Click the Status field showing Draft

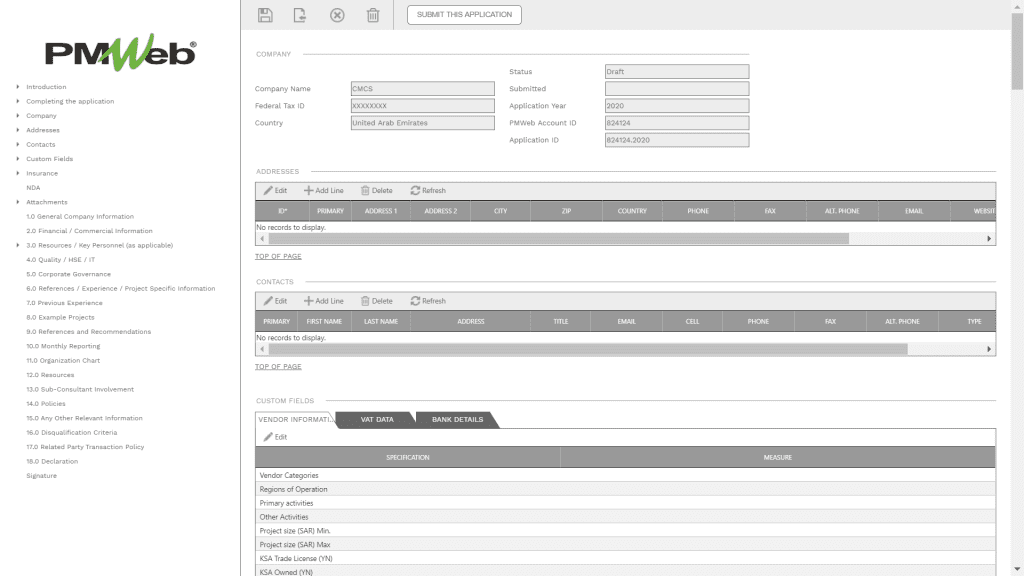(x=677, y=72)
